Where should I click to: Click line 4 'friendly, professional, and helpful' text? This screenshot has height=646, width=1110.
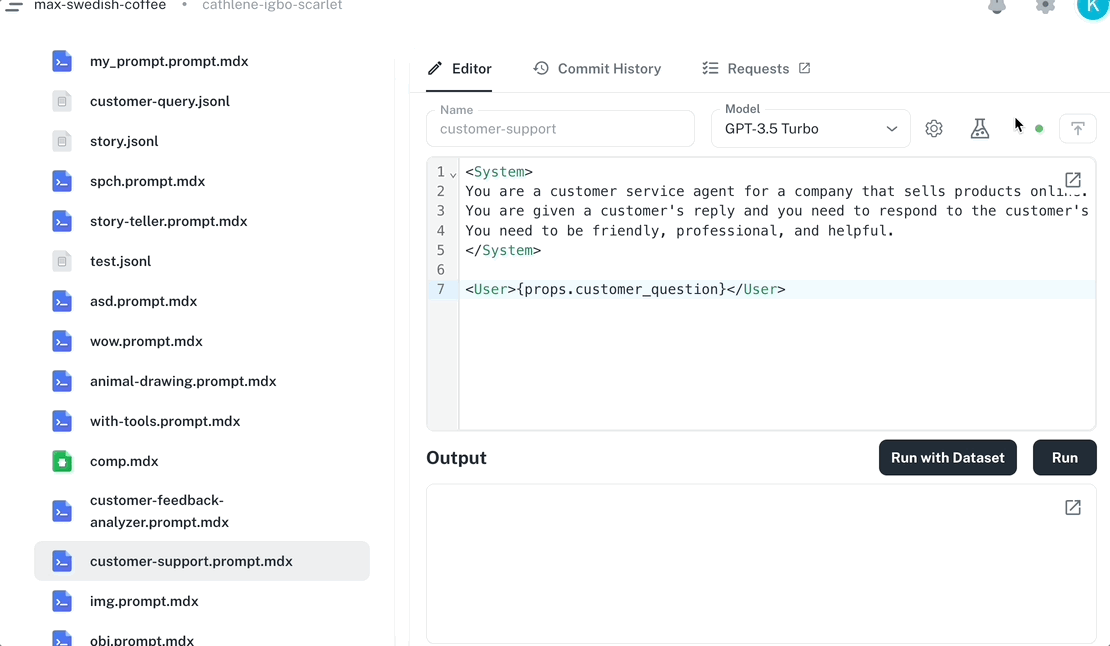pyautogui.click(x=743, y=231)
